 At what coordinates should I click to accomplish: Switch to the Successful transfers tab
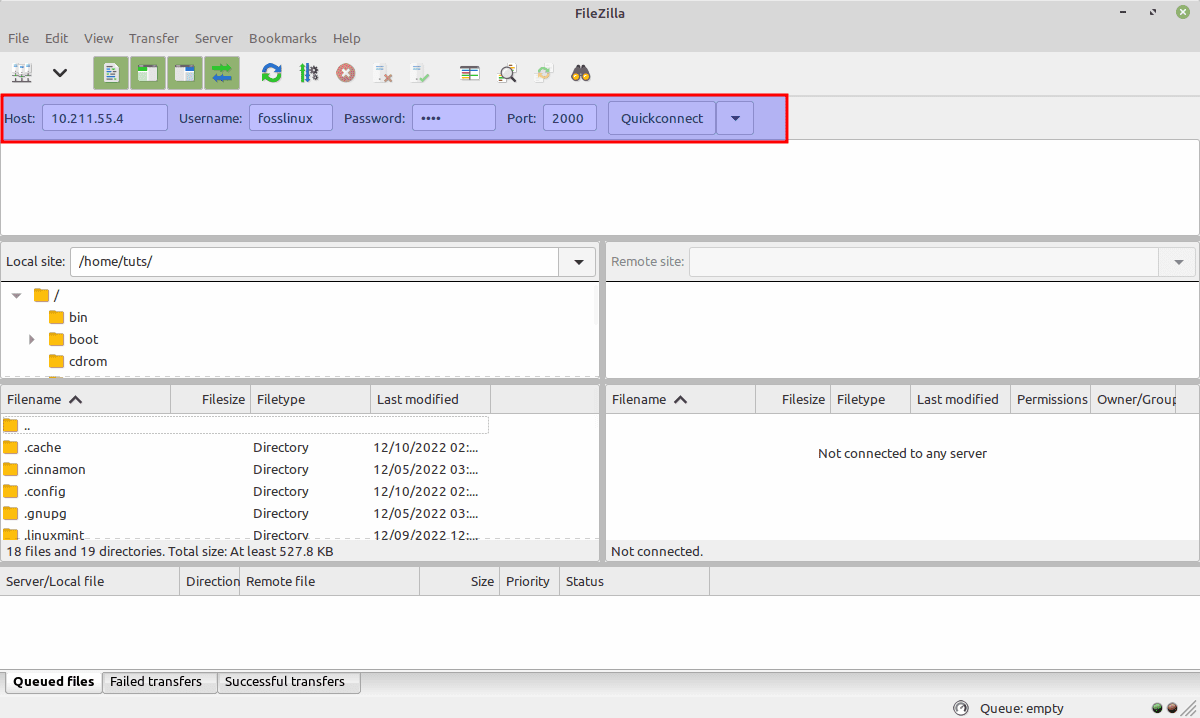[288, 681]
